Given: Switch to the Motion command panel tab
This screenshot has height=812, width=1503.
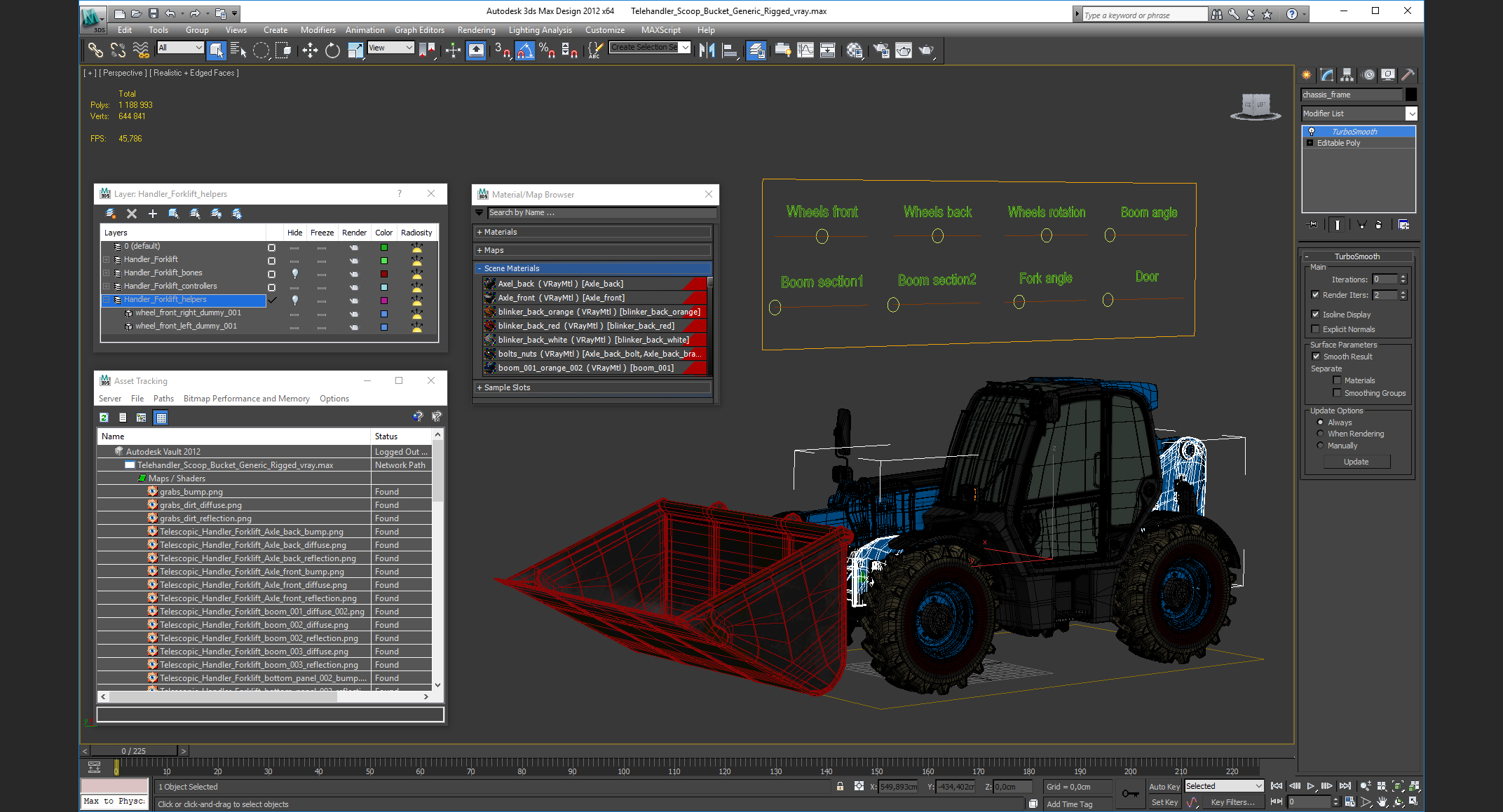Looking at the screenshot, I should point(1368,75).
